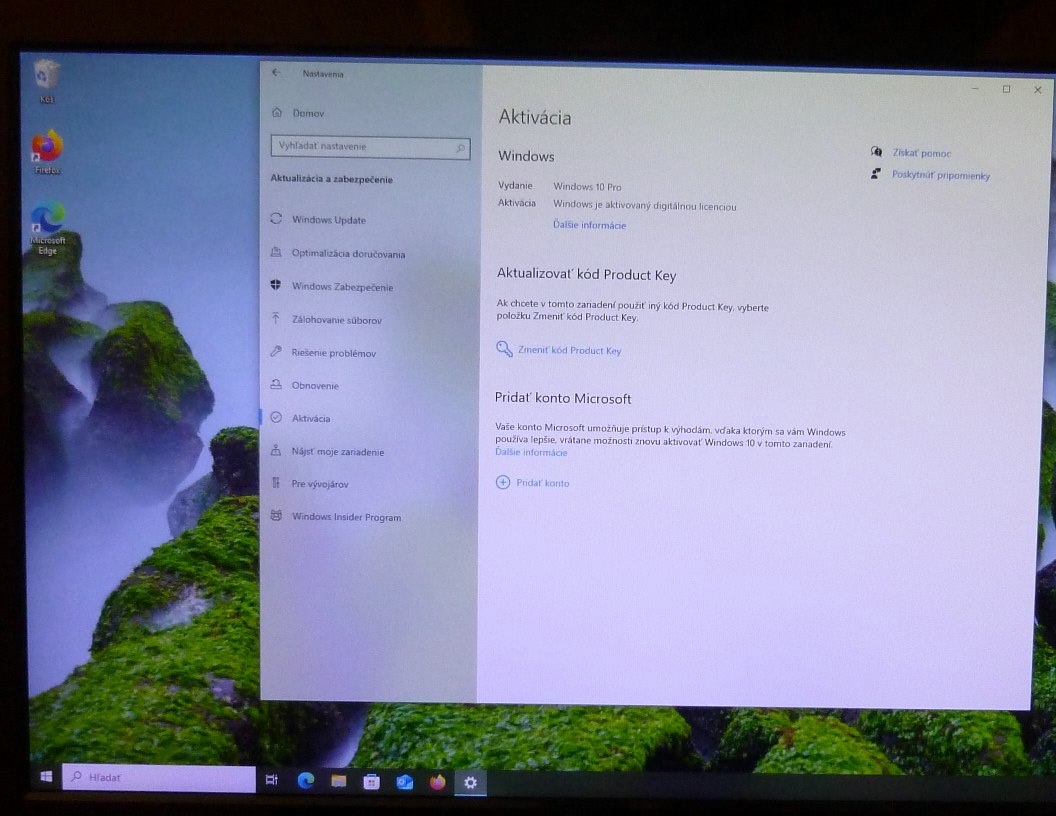Click Poskytnúť pripomienky feedback link
Image resolution: width=1056 pixels, height=816 pixels.
pos(940,175)
